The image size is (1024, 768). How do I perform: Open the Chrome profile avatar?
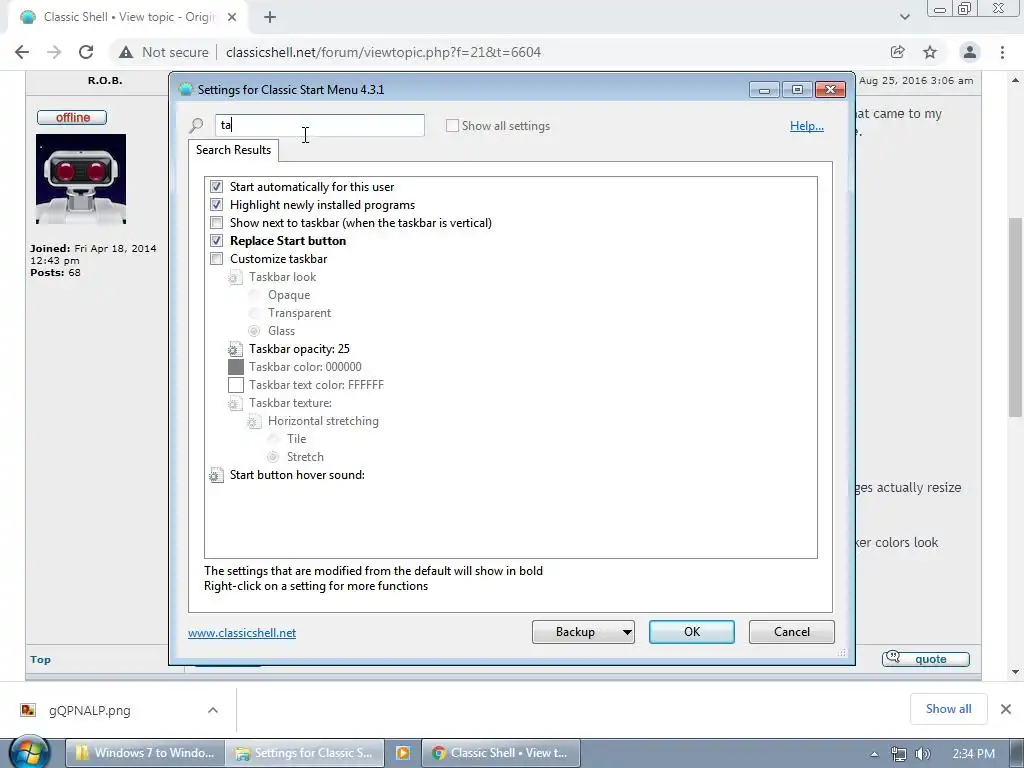coord(970,52)
